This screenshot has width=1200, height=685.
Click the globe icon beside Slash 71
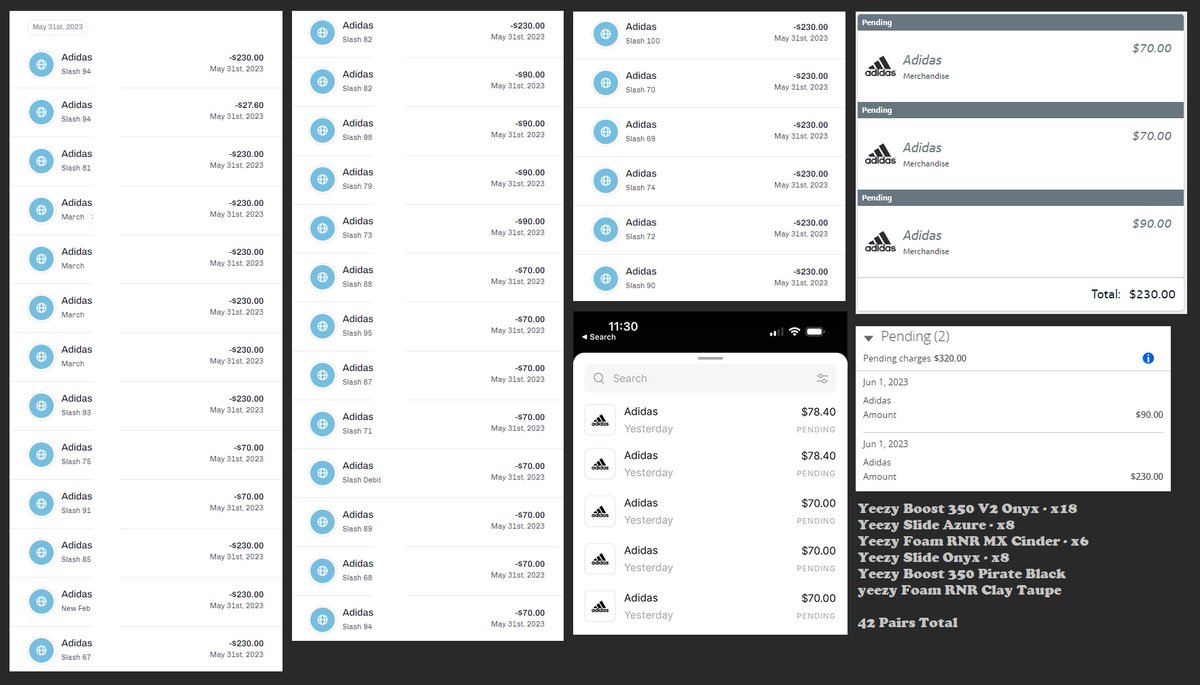322,424
